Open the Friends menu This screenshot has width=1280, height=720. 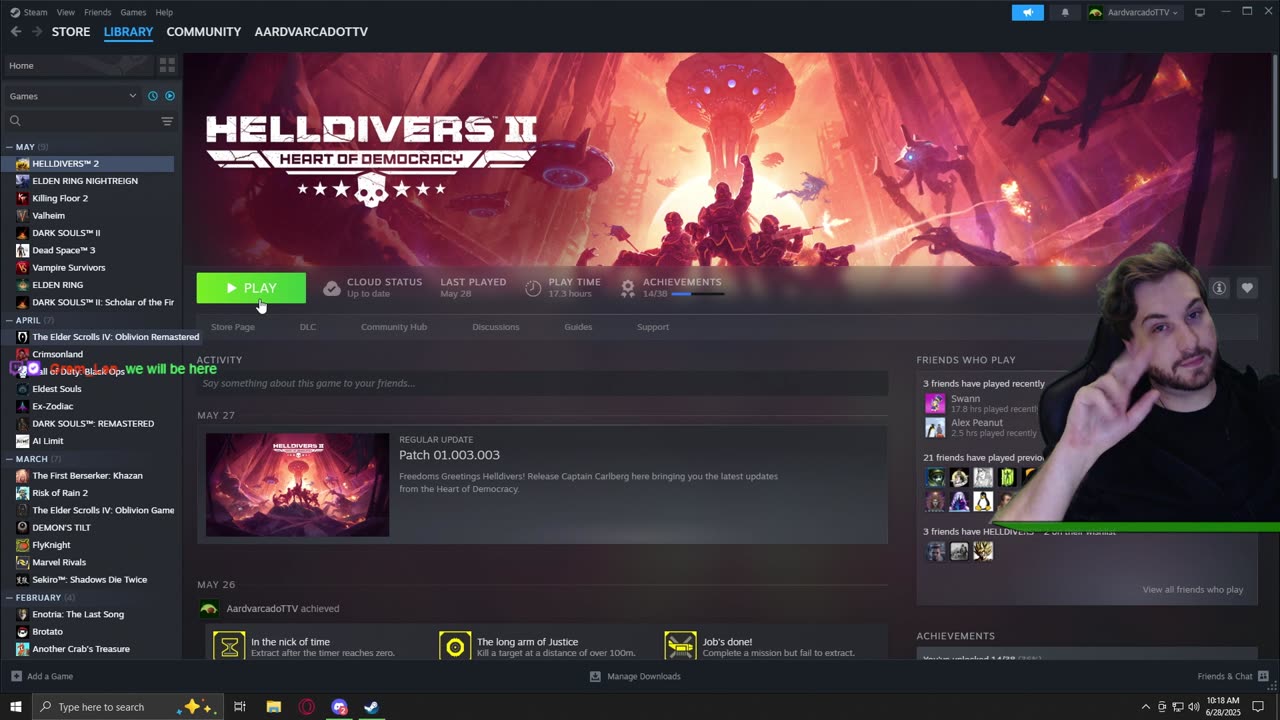click(x=98, y=12)
